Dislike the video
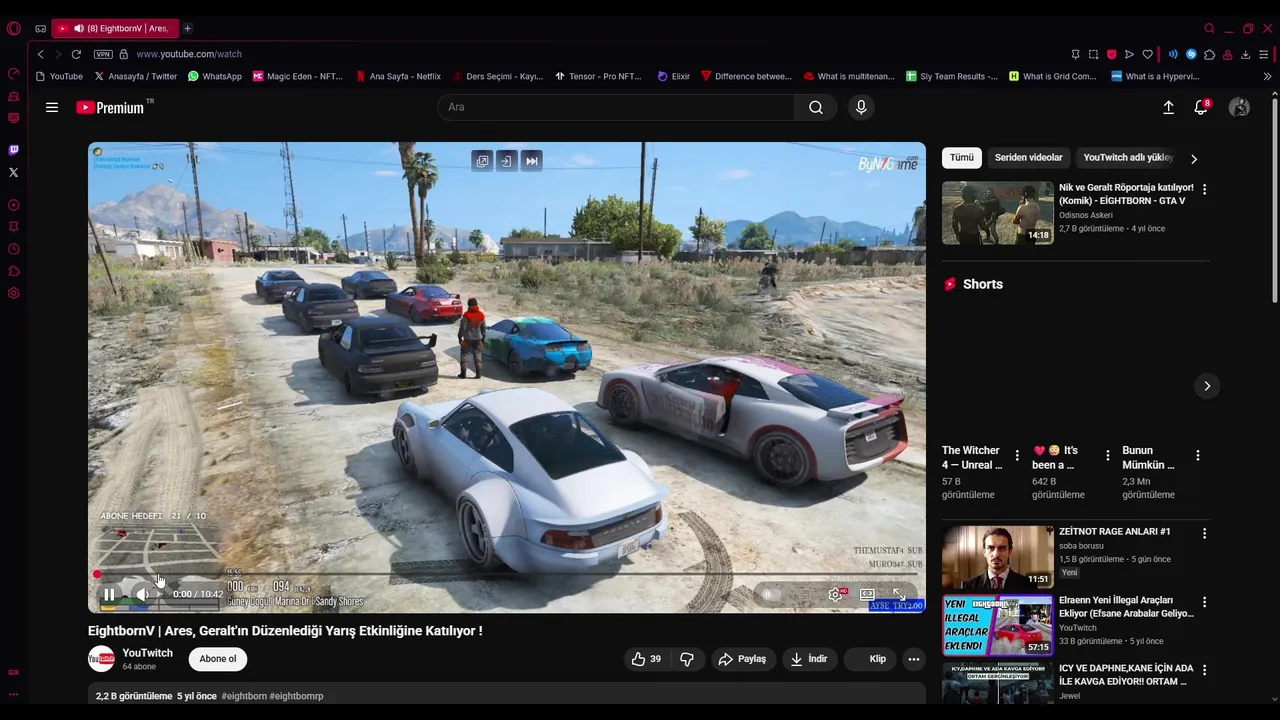 (x=687, y=659)
